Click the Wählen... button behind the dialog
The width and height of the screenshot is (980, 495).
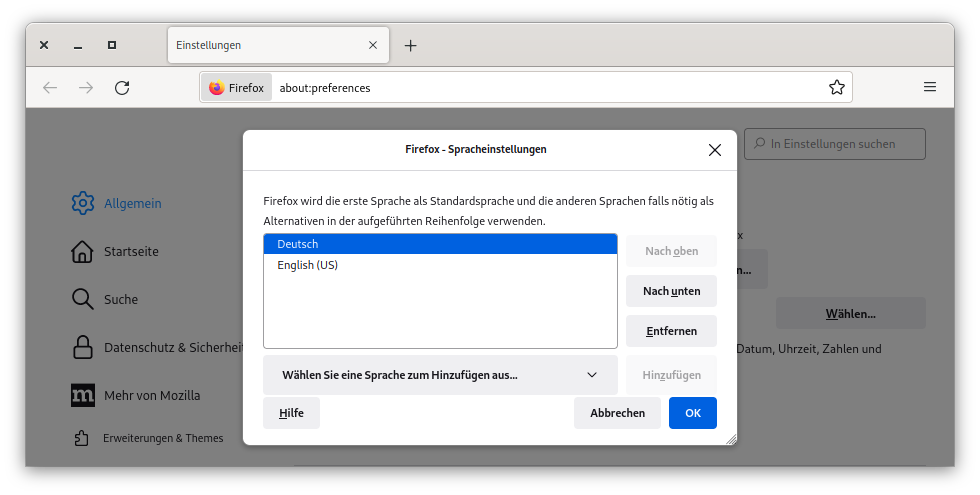pos(851,314)
